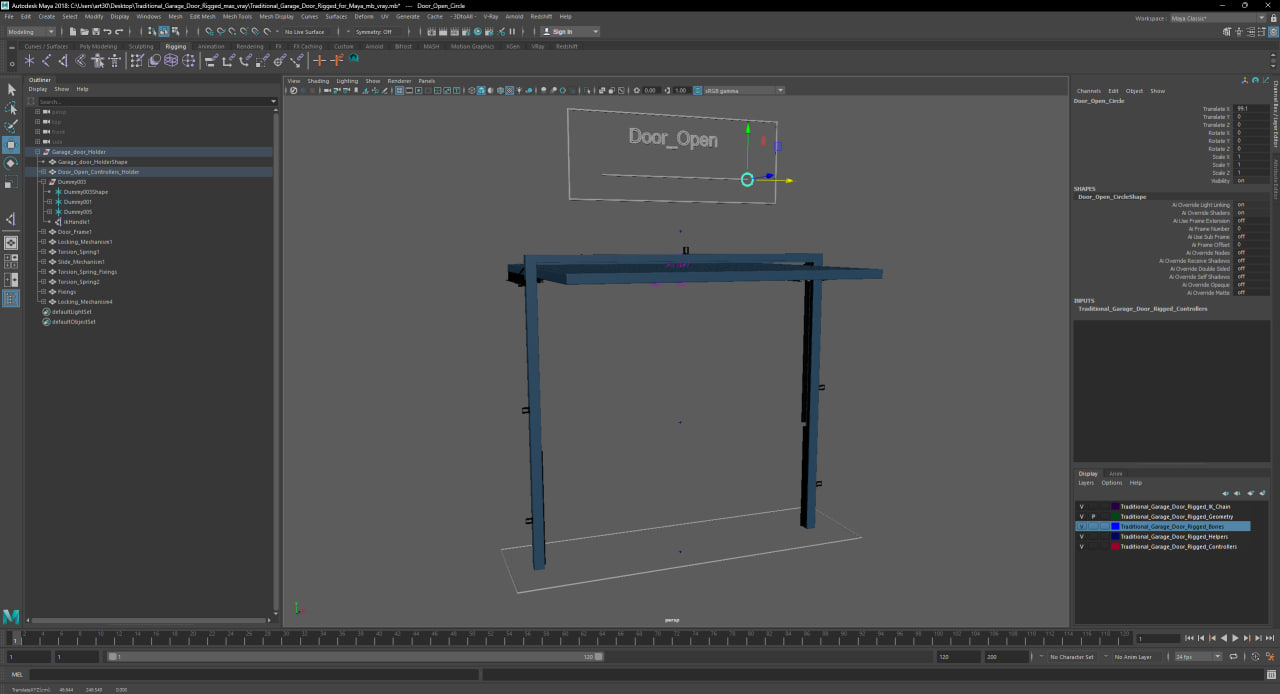Open the V-Ray menu
This screenshot has height=694, width=1280.
(490, 17)
